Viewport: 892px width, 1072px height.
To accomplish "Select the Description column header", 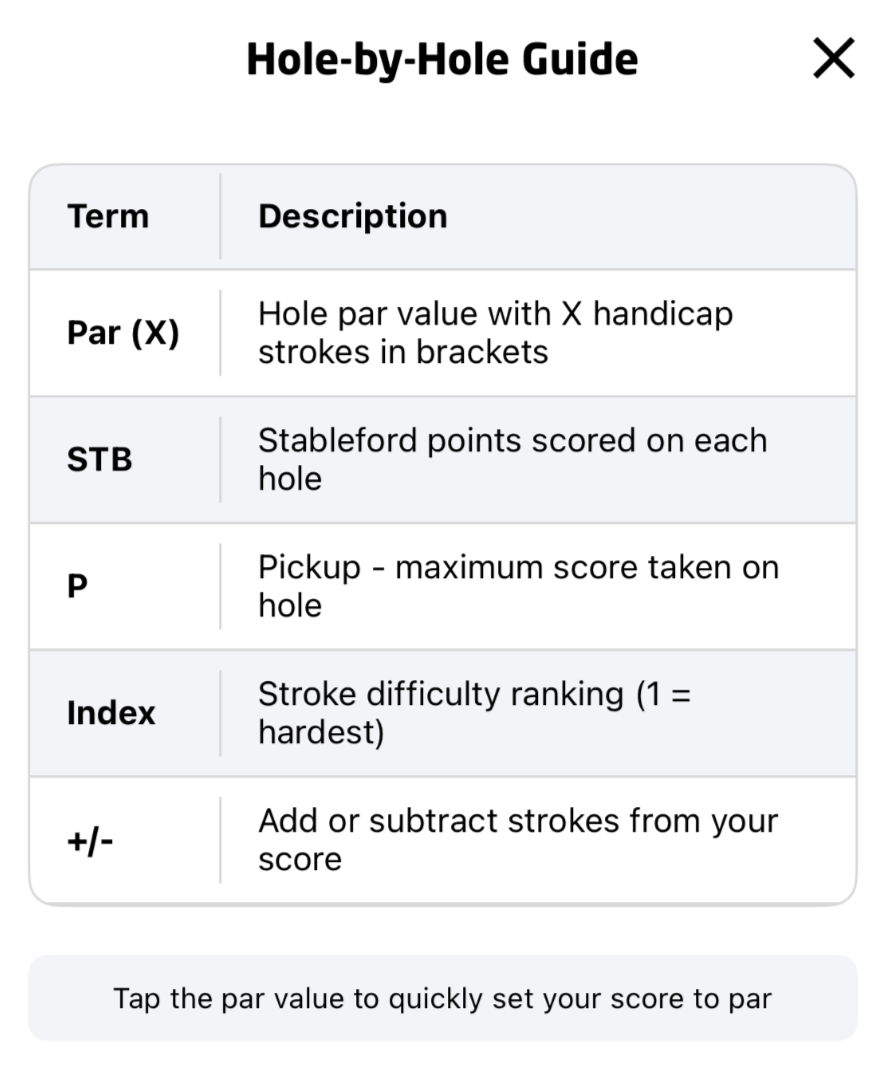I will (353, 217).
